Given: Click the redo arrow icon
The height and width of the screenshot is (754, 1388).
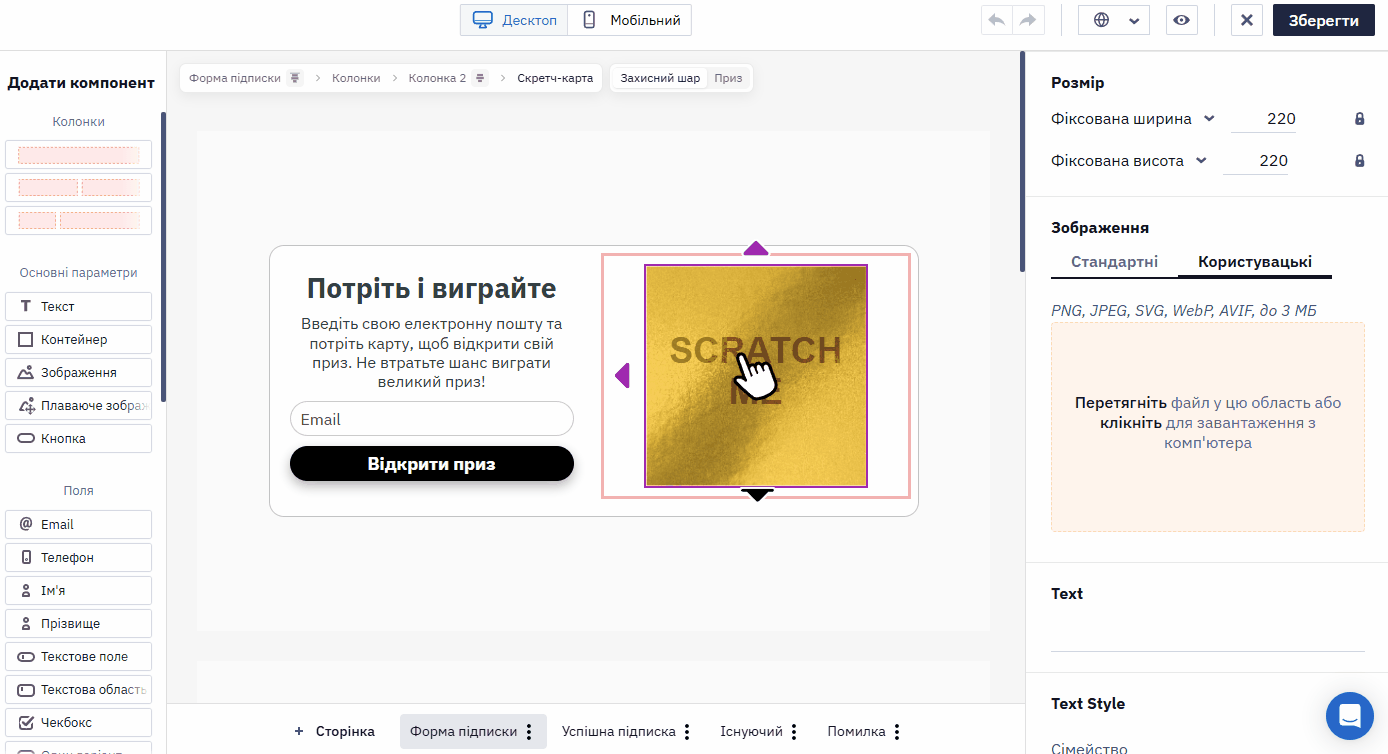Looking at the screenshot, I should [x=1028, y=20].
